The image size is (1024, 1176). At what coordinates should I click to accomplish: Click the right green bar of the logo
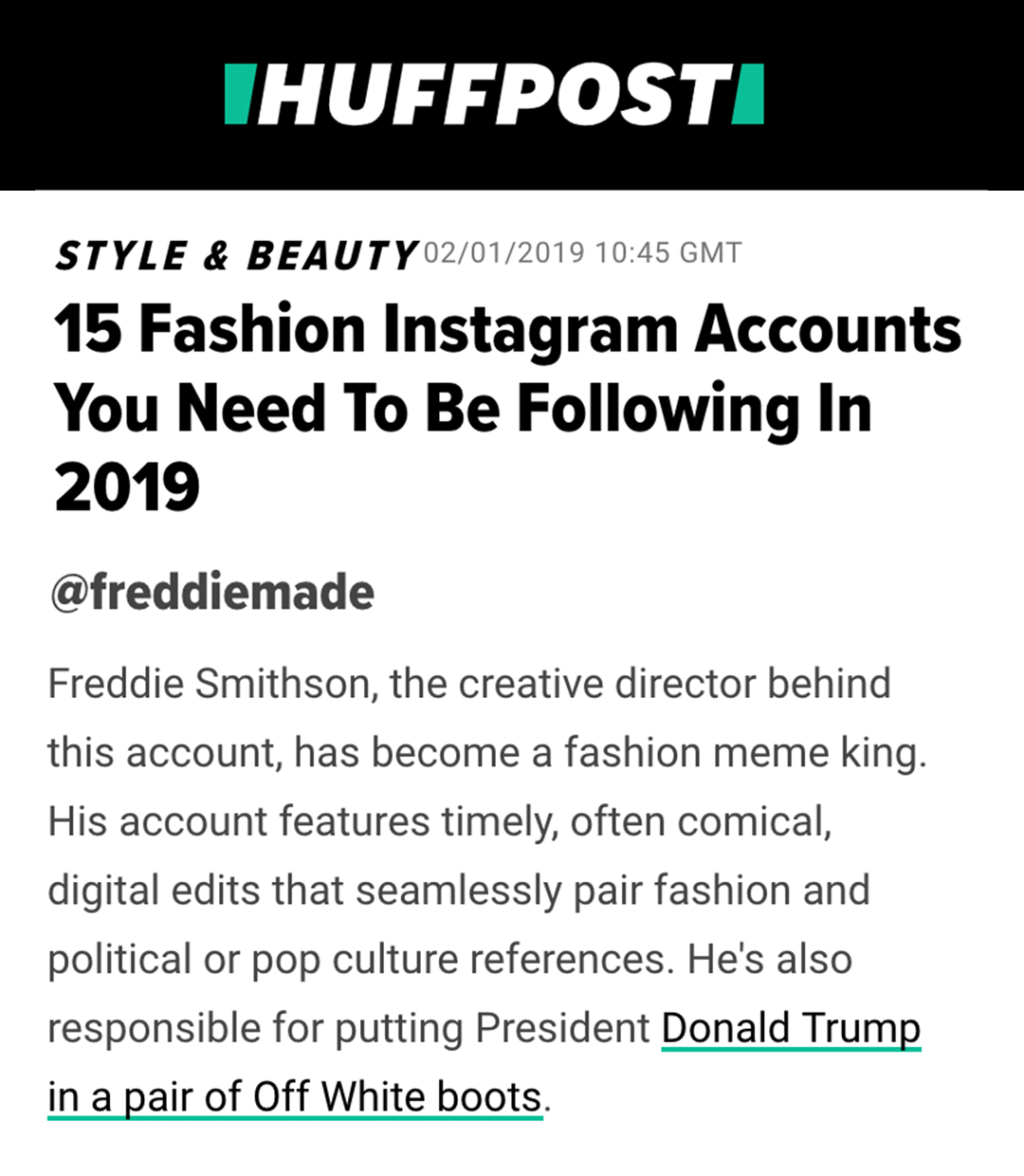point(749,94)
